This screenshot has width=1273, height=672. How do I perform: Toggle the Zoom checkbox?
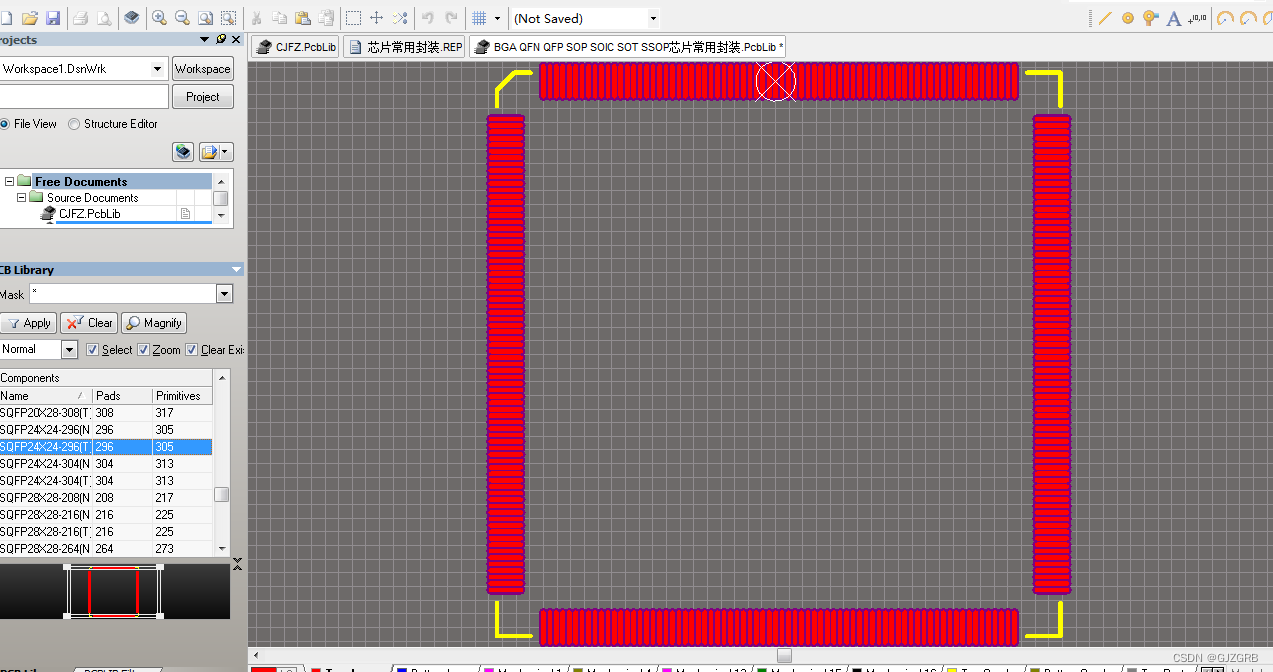(x=144, y=350)
